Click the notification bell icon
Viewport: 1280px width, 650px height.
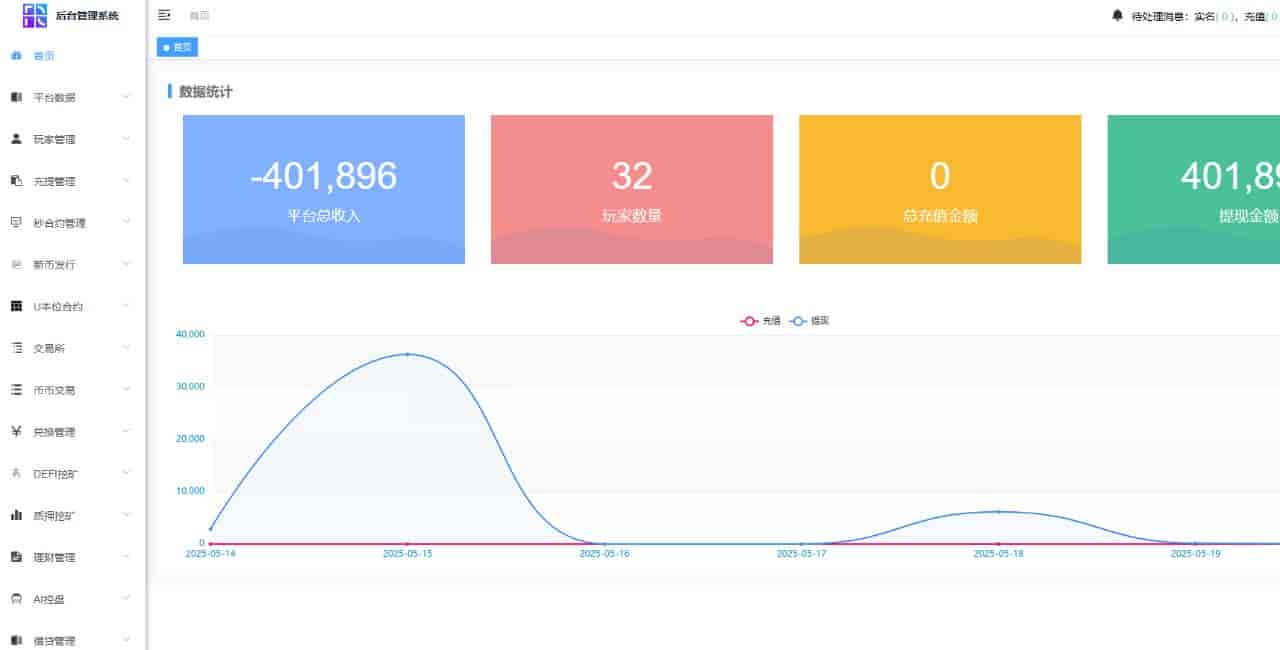[1117, 16]
